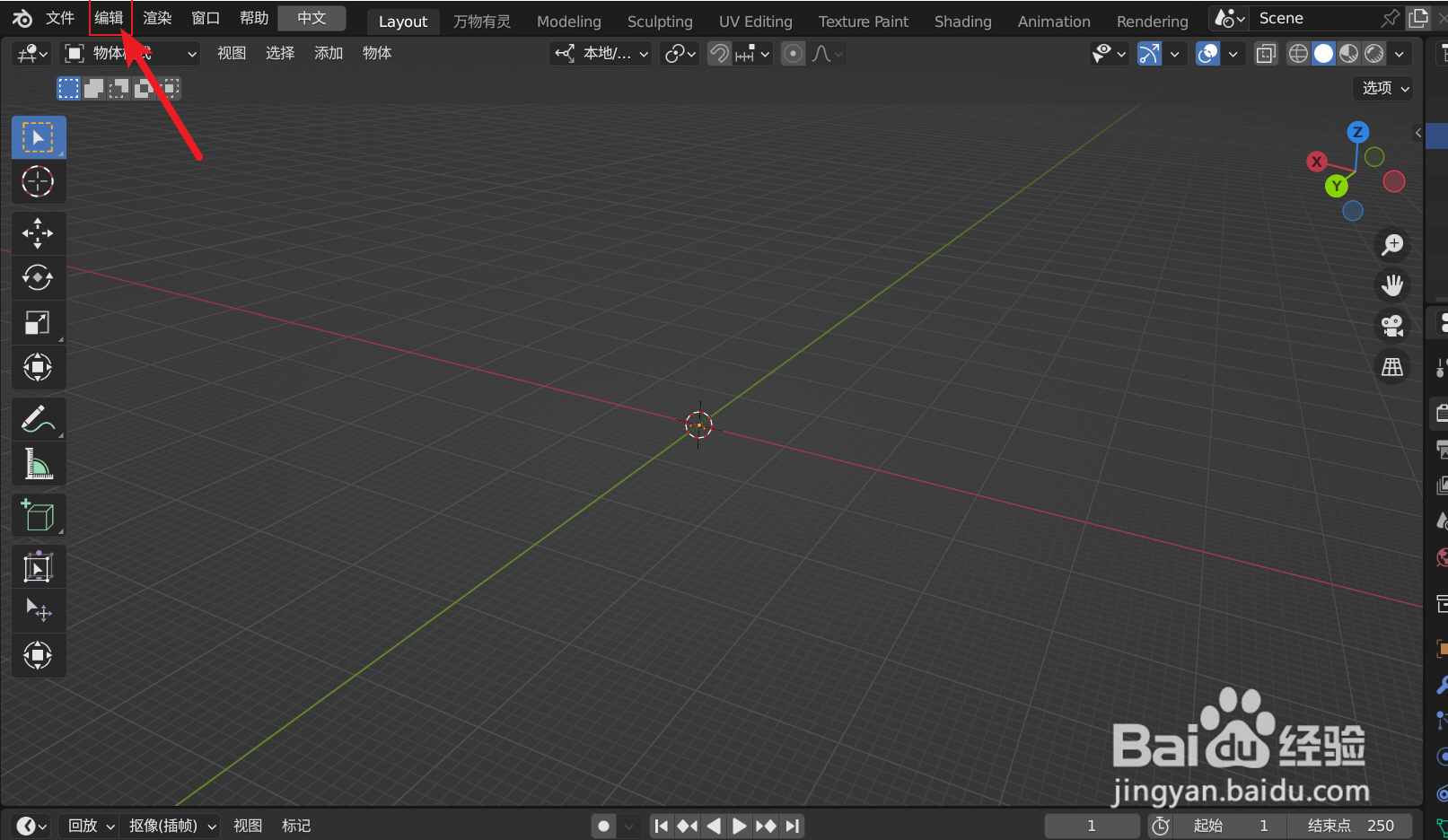The image size is (1448, 840).
Task: Set select mode to extend selection
Action: coord(93,88)
